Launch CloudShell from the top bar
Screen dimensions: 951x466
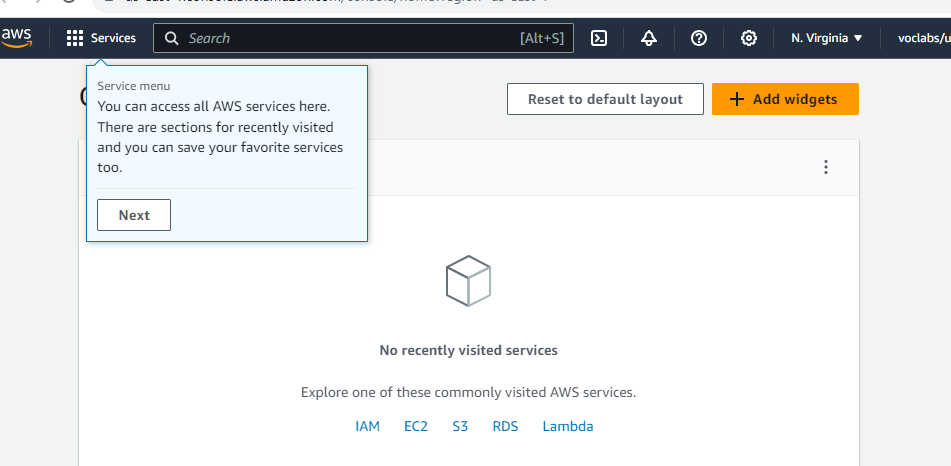tap(599, 38)
